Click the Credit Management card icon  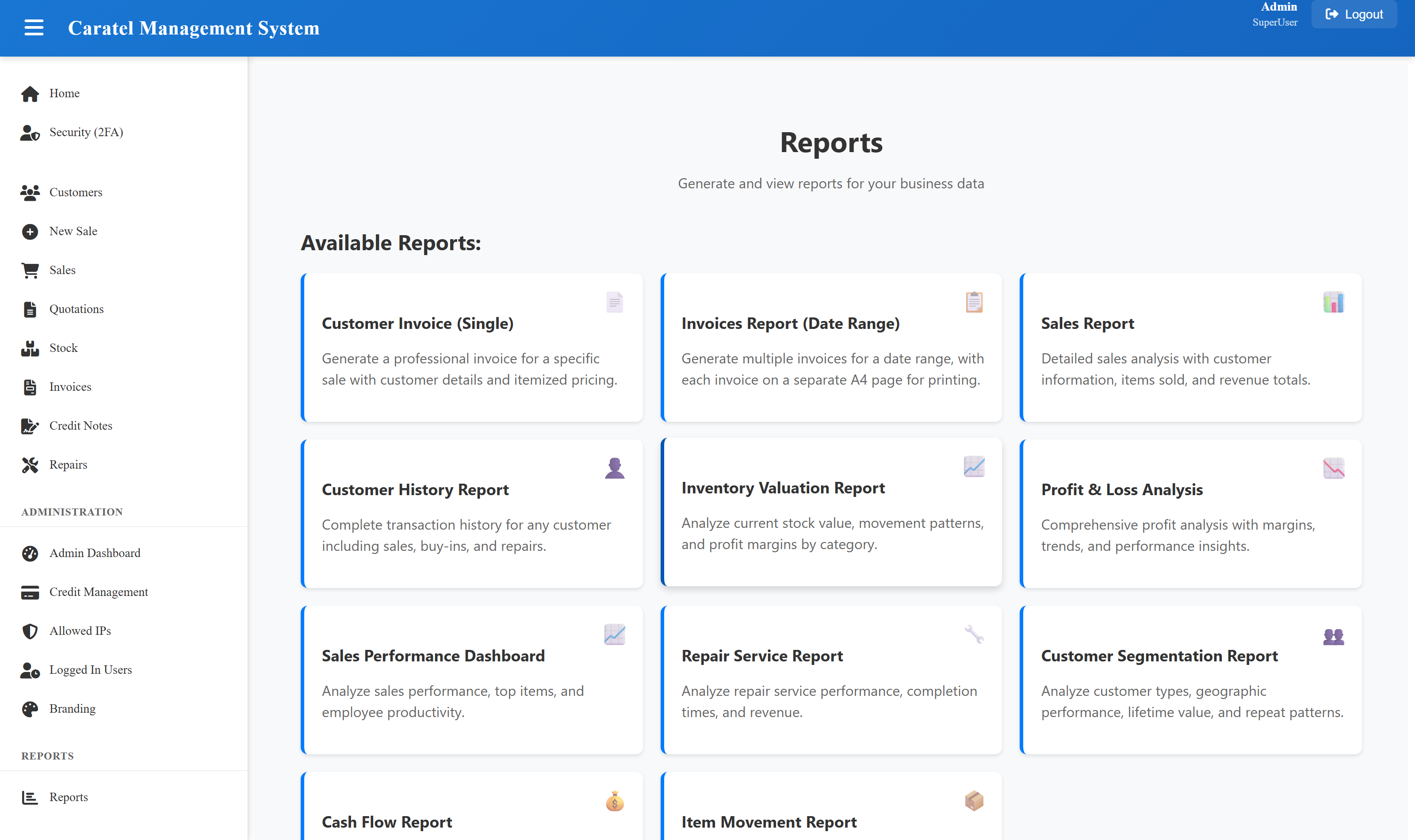pyautogui.click(x=30, y=592)
